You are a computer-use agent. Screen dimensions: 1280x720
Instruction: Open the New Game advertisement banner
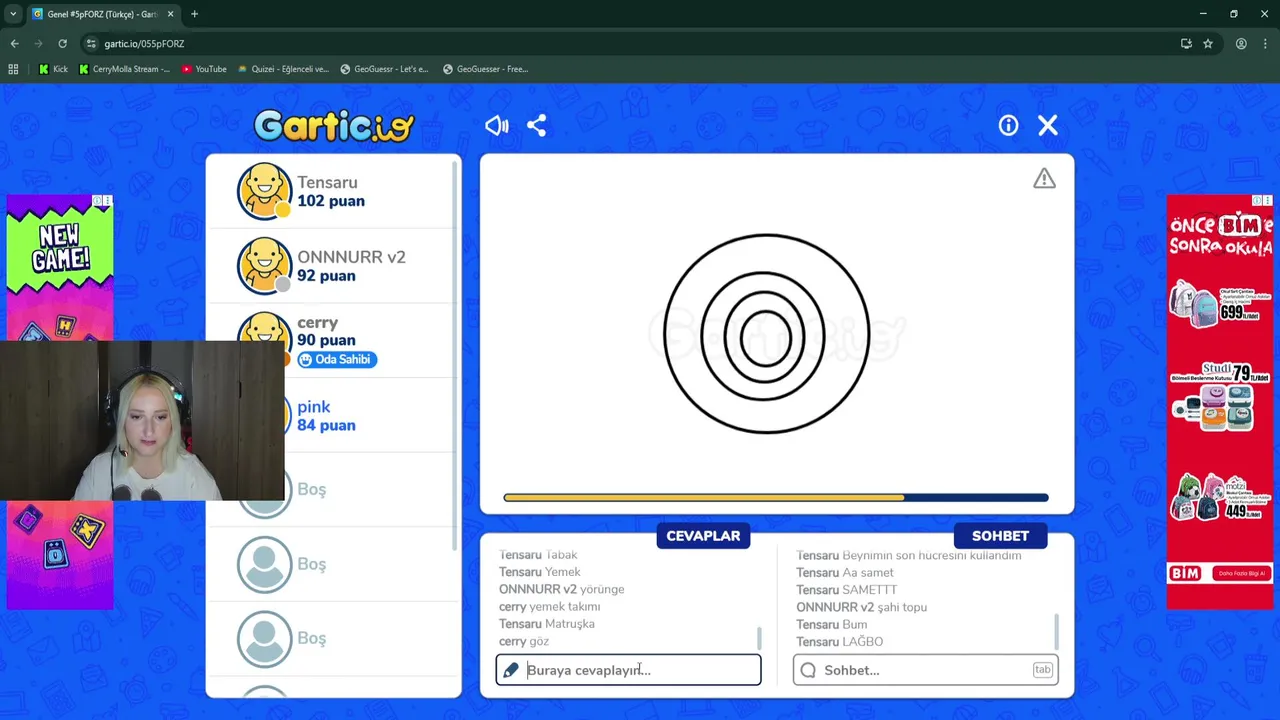click(60, 267)
